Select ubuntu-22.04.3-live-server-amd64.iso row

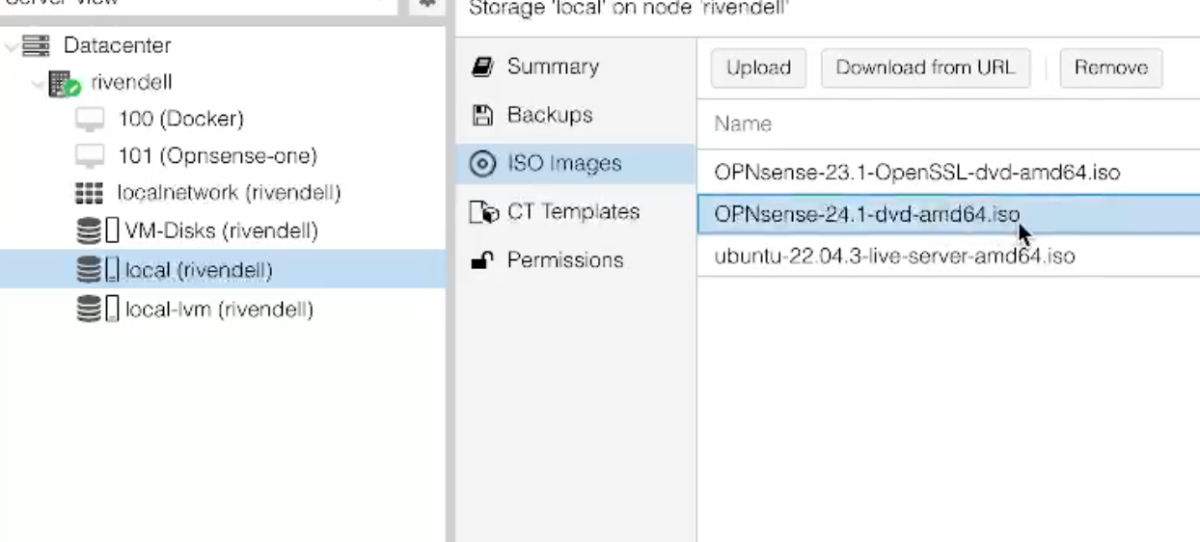pyautogui.click(x=894, y=256)
